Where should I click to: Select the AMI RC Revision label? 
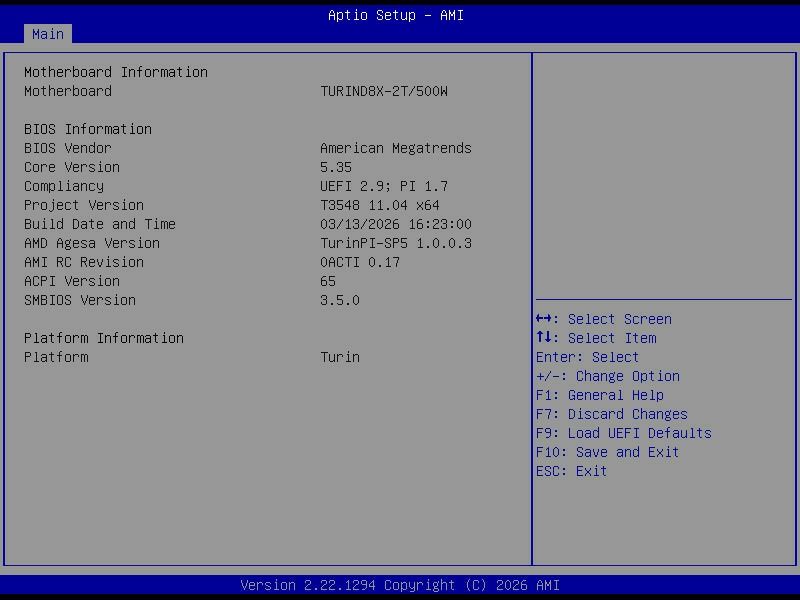(84, 262)
